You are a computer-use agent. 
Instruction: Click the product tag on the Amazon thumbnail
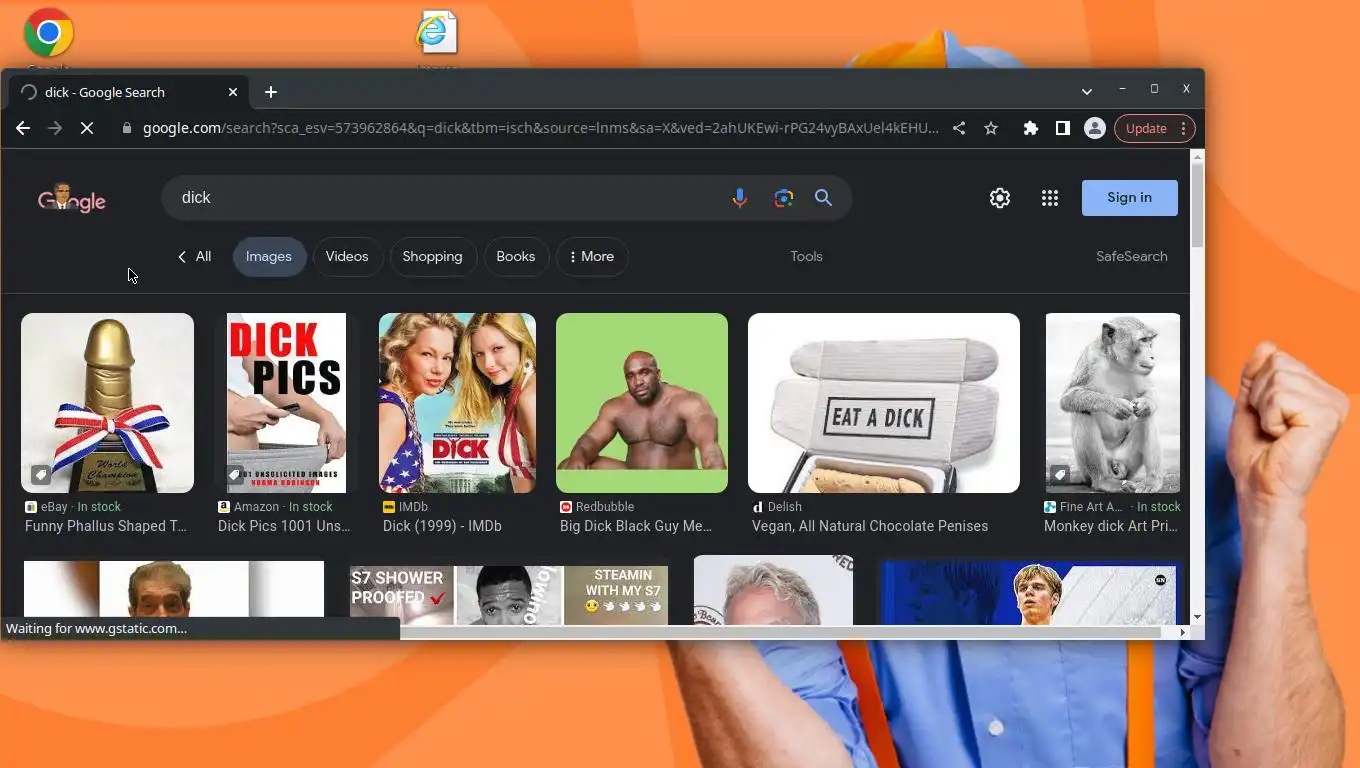[235, 475]
